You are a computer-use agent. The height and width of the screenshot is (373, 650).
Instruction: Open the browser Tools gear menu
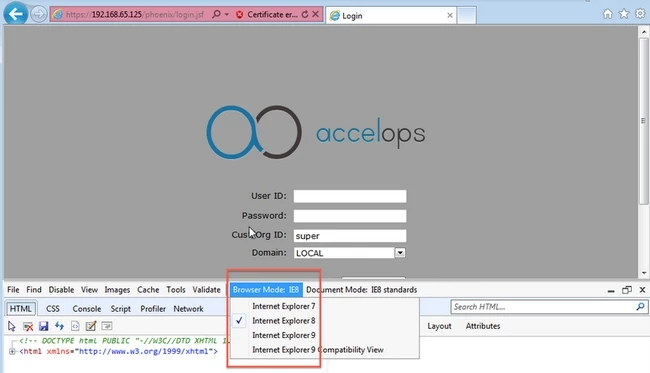tap(640, 14)
